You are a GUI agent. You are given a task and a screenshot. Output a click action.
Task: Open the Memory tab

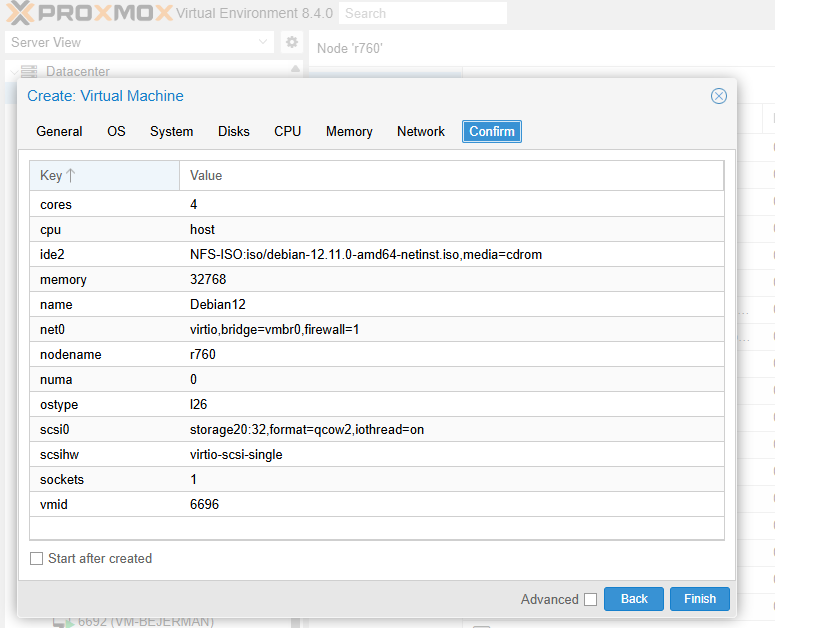point(349,132)
